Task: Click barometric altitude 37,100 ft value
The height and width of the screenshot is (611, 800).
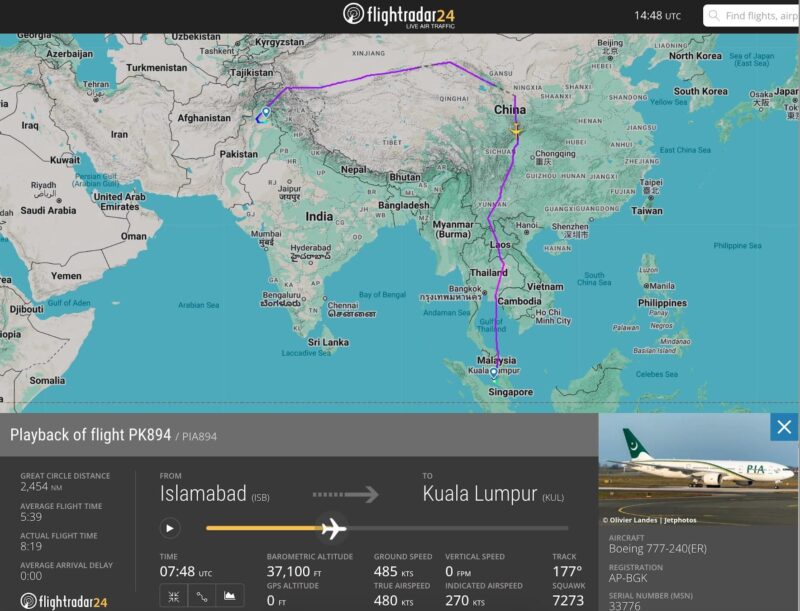Action: (294, 572)
